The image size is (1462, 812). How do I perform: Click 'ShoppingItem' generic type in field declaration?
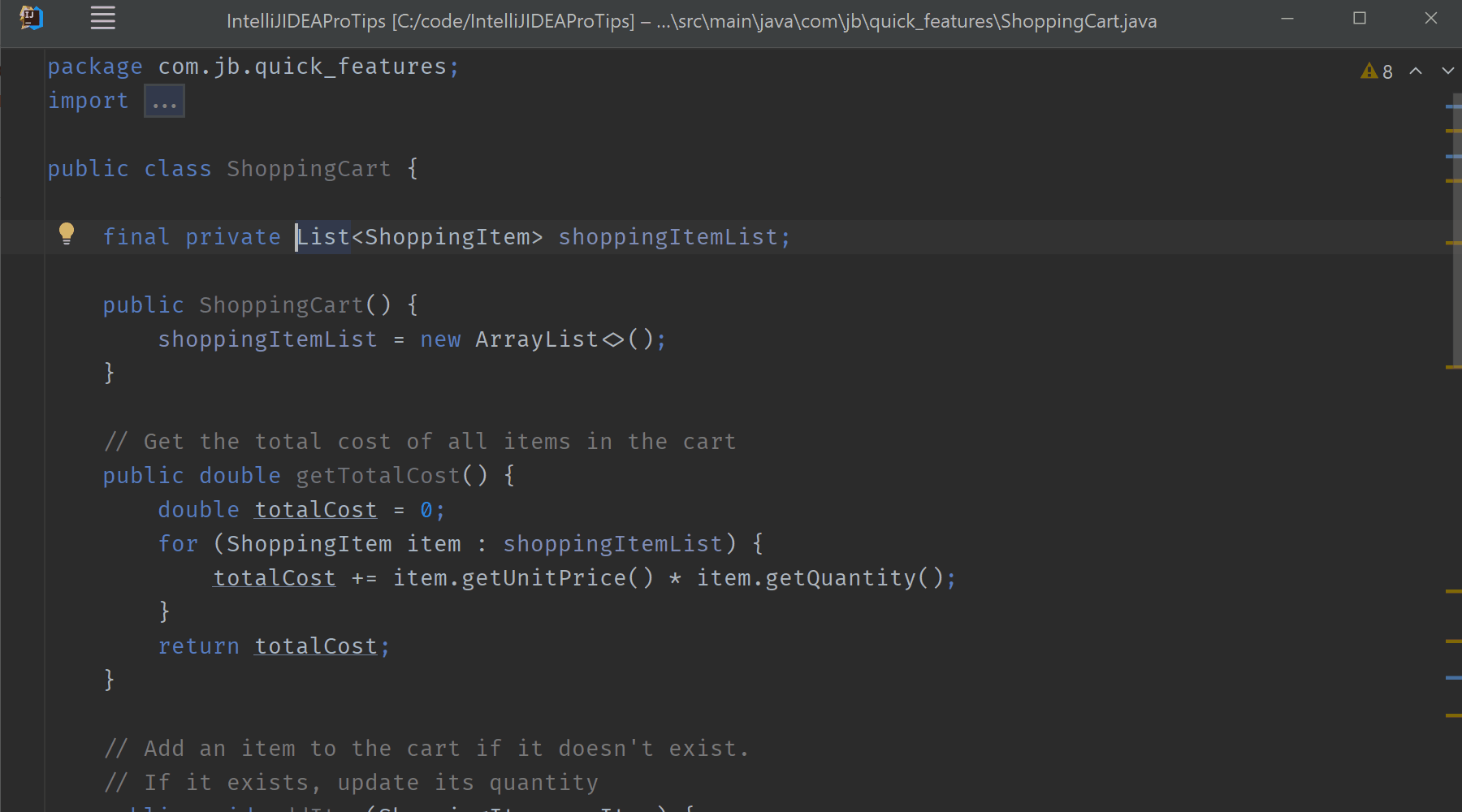pos(447,237)
